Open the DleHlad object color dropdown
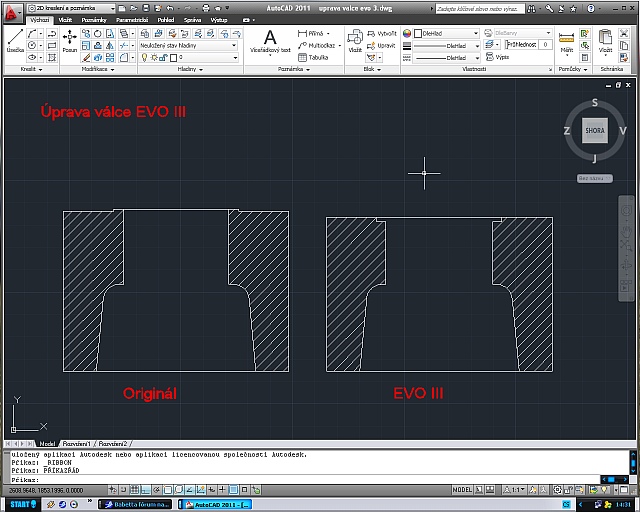 (x=446, y=33)
